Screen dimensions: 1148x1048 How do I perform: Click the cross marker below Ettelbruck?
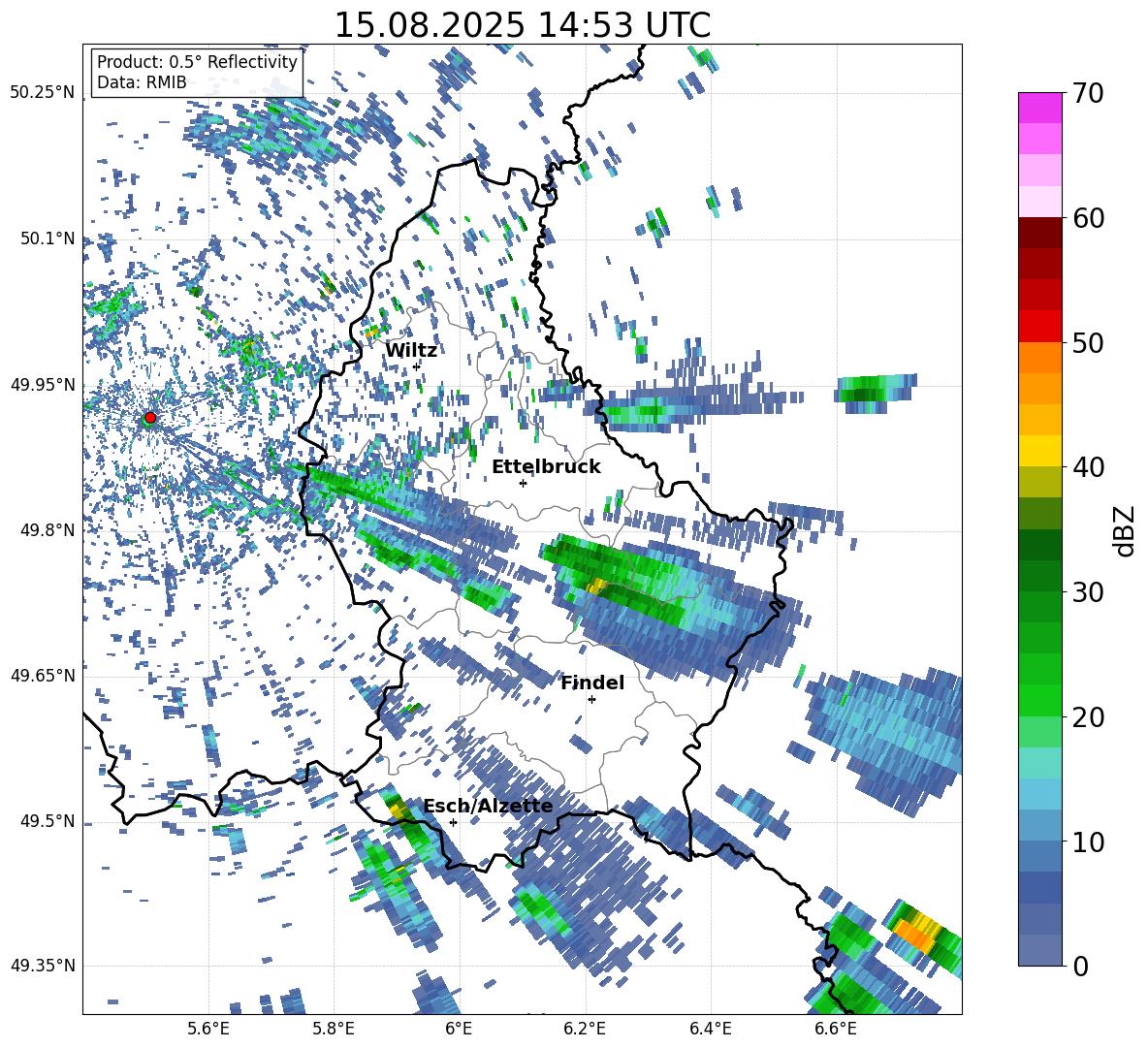click(x=523, y=483)
